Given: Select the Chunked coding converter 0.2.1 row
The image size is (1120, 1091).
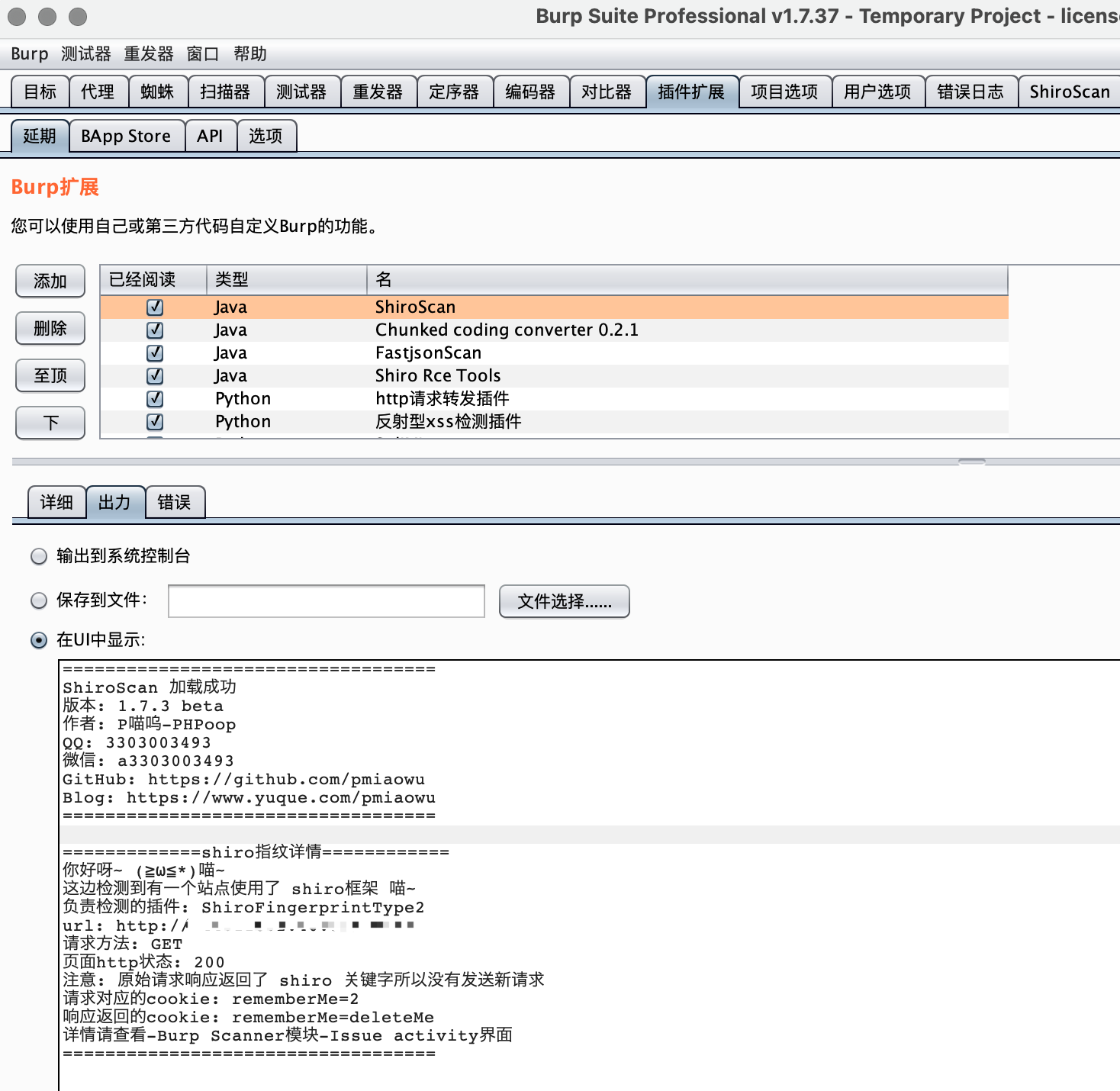Looking at the screenshot, I should [554, 330].
